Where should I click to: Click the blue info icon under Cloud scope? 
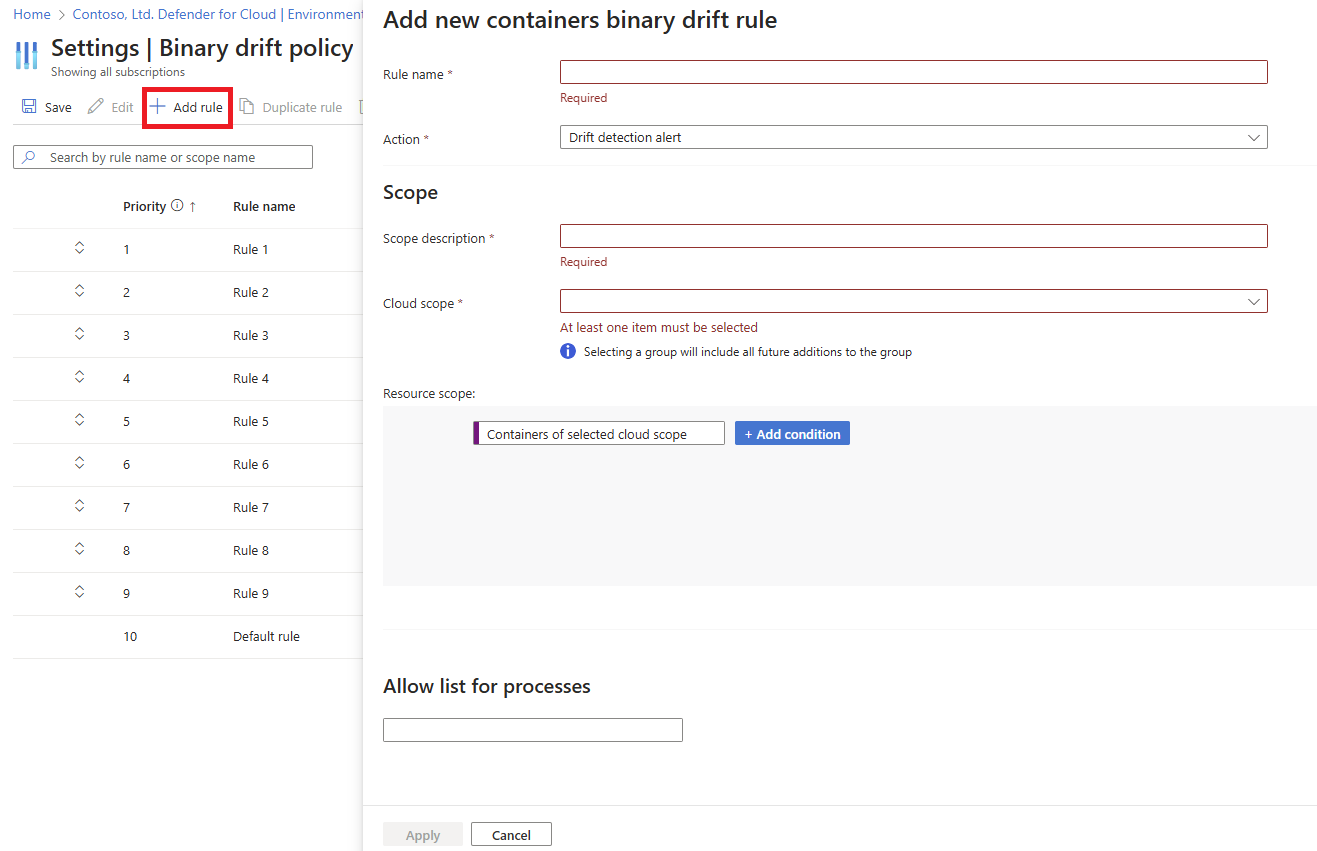click(x=568, y=351)
